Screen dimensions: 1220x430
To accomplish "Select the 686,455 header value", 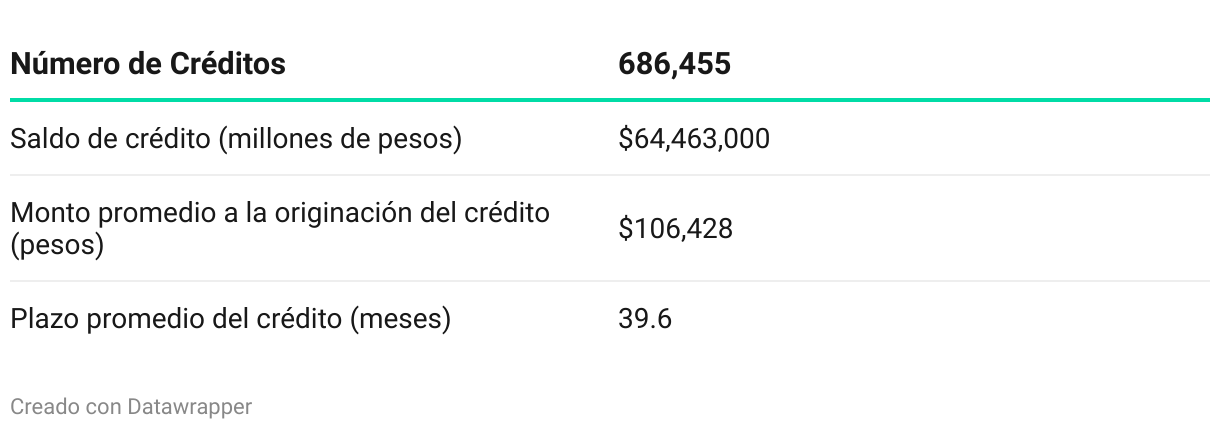I will pyautogui.click(x=674, y=65).
